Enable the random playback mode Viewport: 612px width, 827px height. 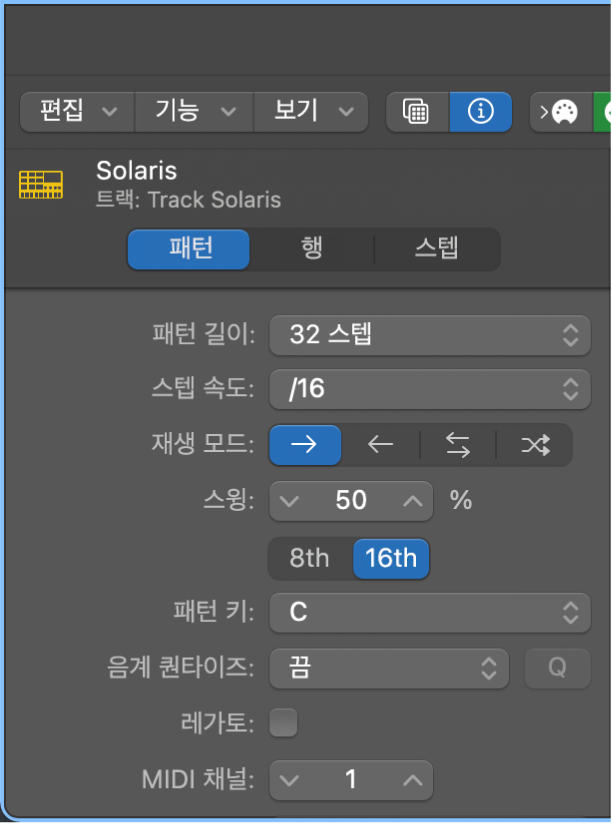pos(533,445)
